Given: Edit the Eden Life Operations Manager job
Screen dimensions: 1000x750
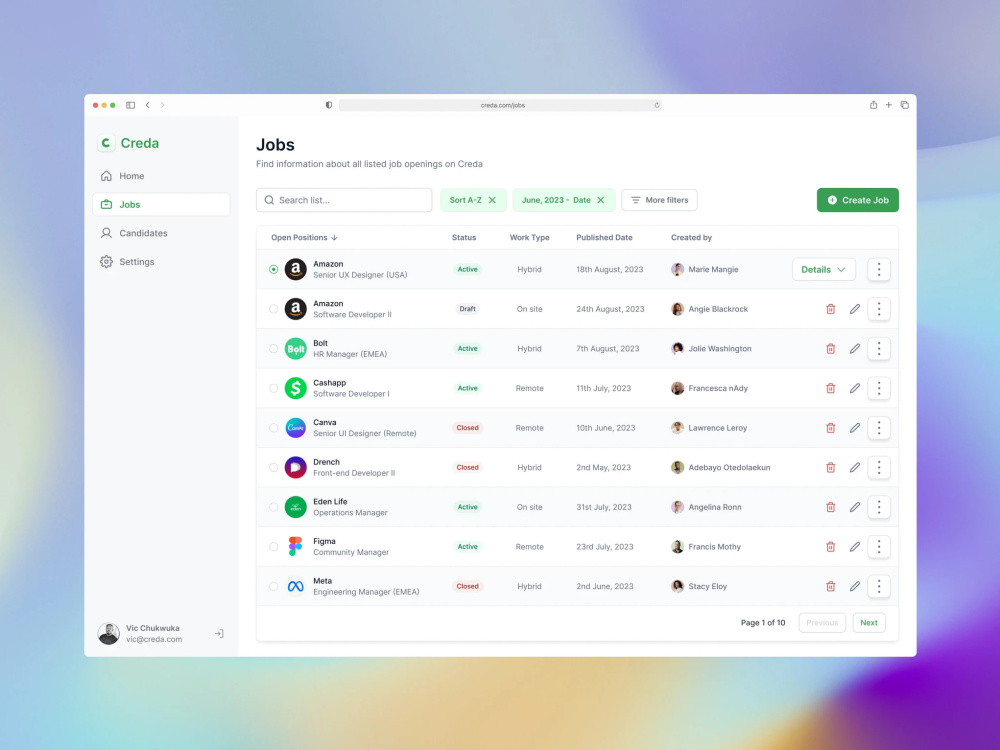Looking at the screenshot, I should coord(855,507).
